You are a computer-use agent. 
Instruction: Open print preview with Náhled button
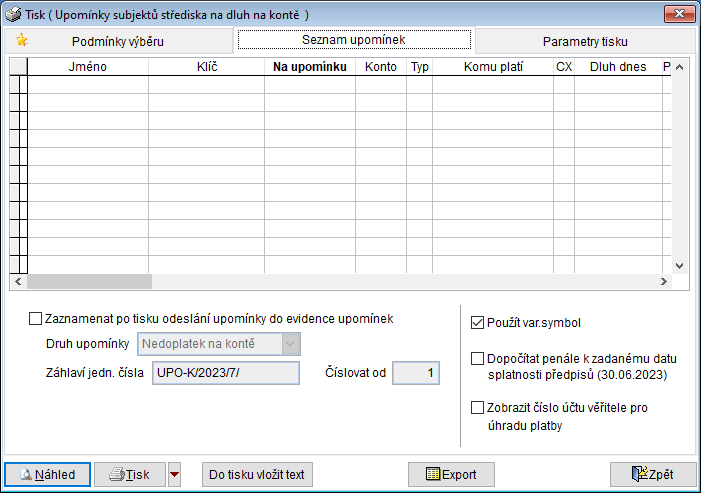click(47, 474)
